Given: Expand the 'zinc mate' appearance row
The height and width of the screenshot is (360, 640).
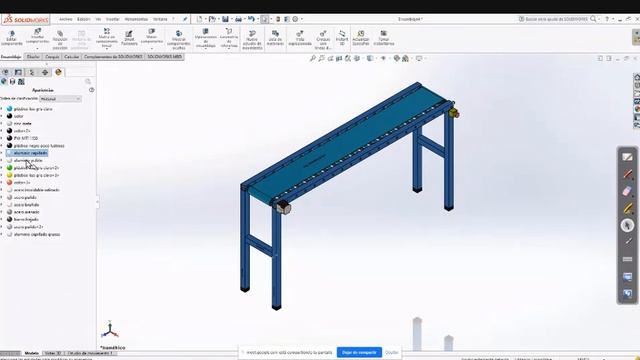Looking at the screenshot, I should point(2,123).
